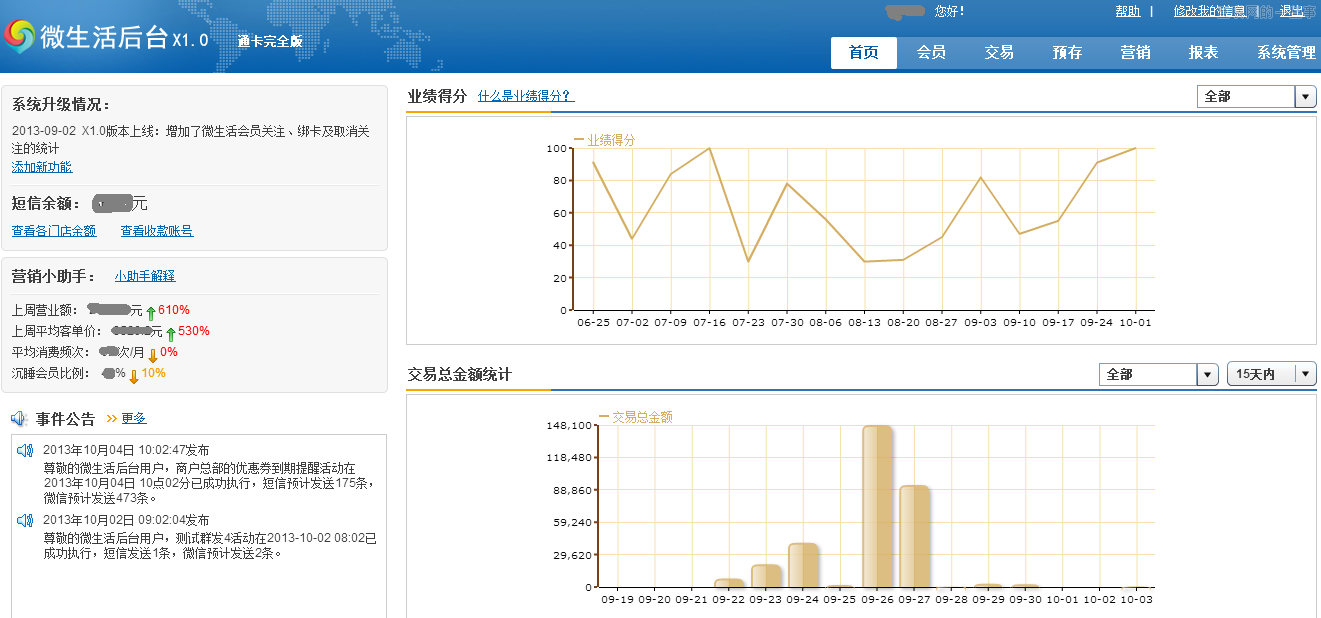Click the tallest 09-26 bar in chart
Viewport: 1321px width, 618px height.
(877, 506)
